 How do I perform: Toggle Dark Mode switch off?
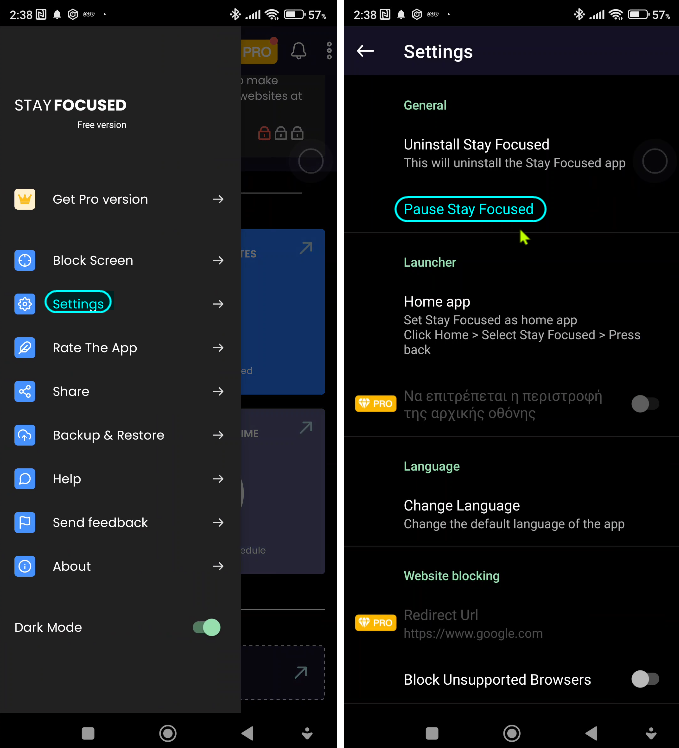coord(207,627)
